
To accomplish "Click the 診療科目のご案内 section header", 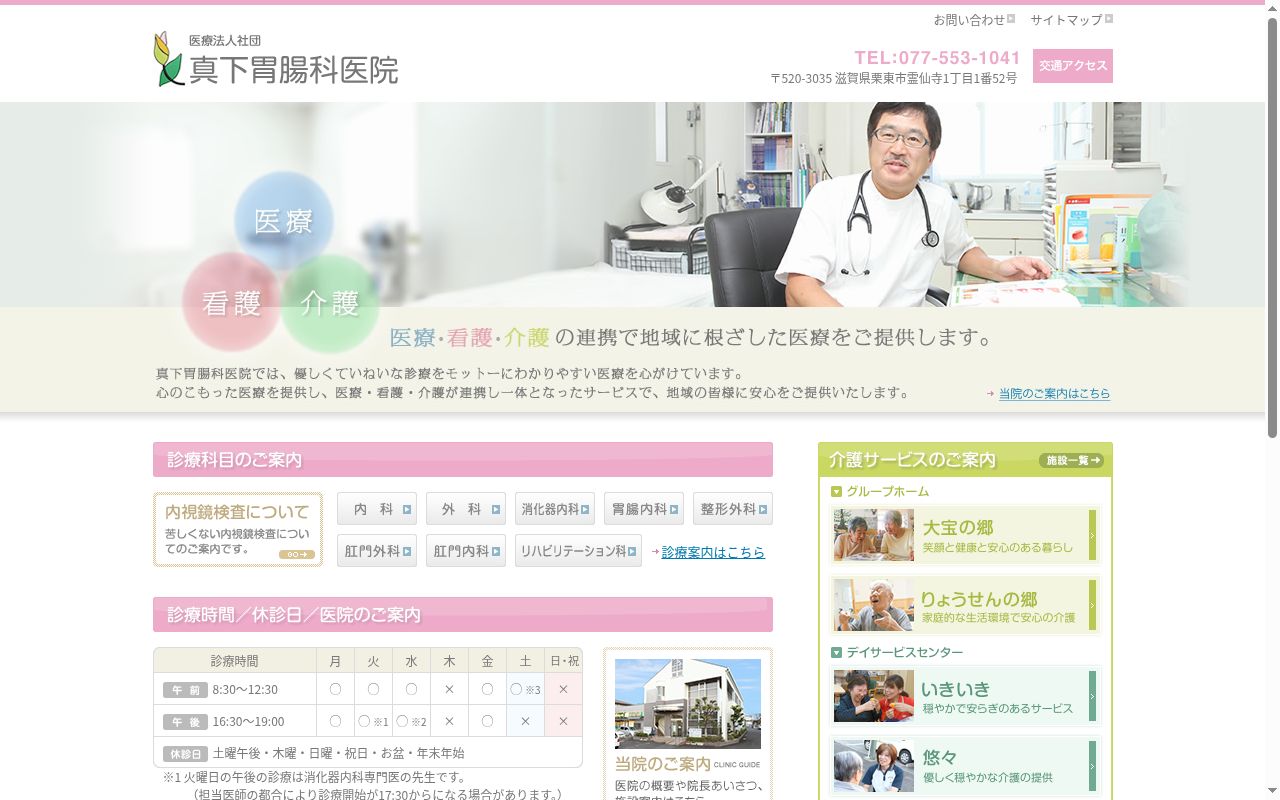I will tap(463, 460).
